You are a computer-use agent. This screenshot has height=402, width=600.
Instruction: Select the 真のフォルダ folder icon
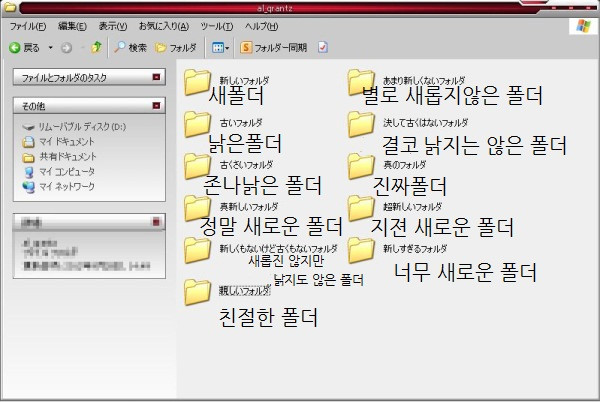pyautogui.click(x=361, y=166)
